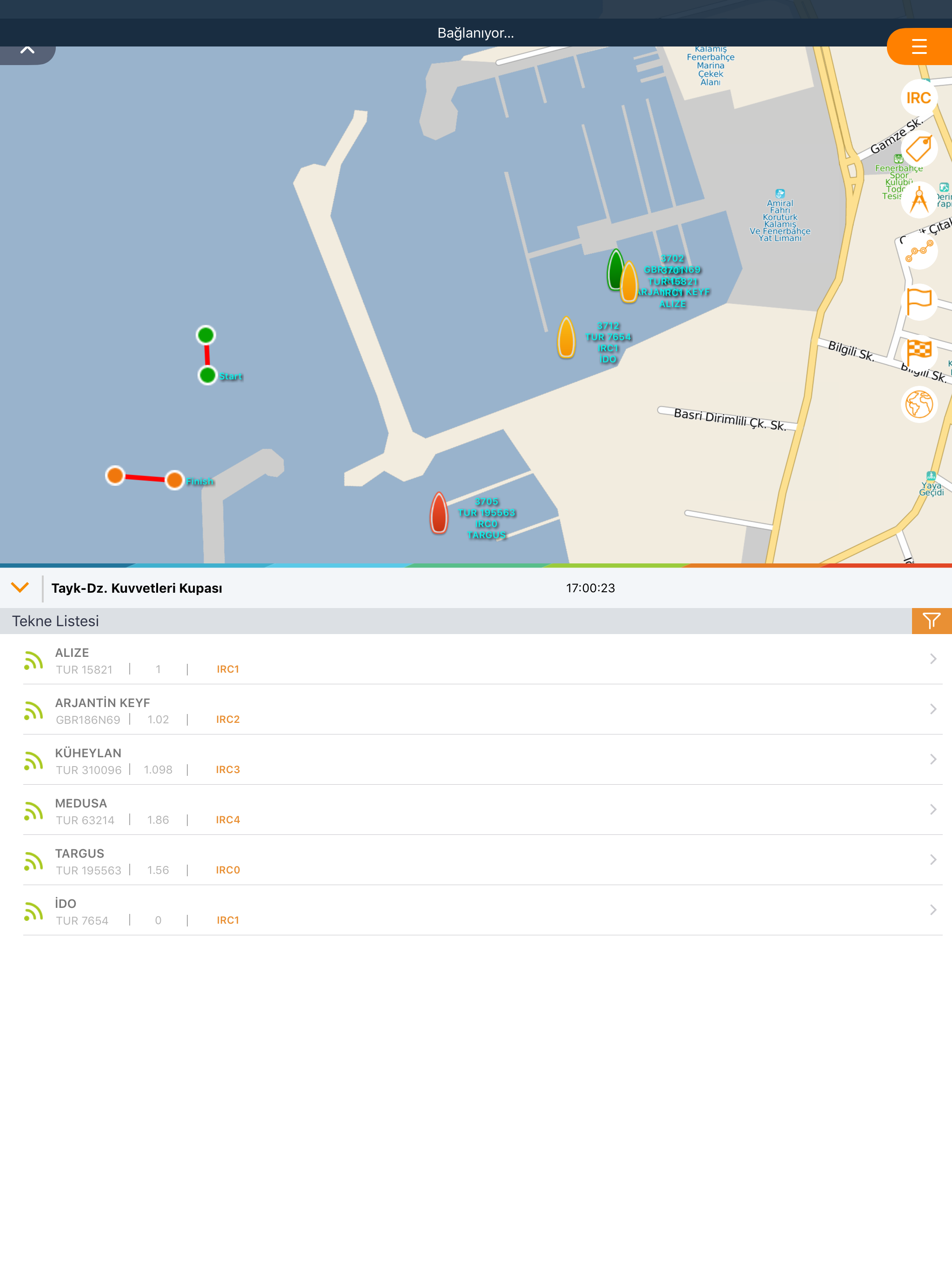Tap the checkered finish flag icon

[919, 352]
